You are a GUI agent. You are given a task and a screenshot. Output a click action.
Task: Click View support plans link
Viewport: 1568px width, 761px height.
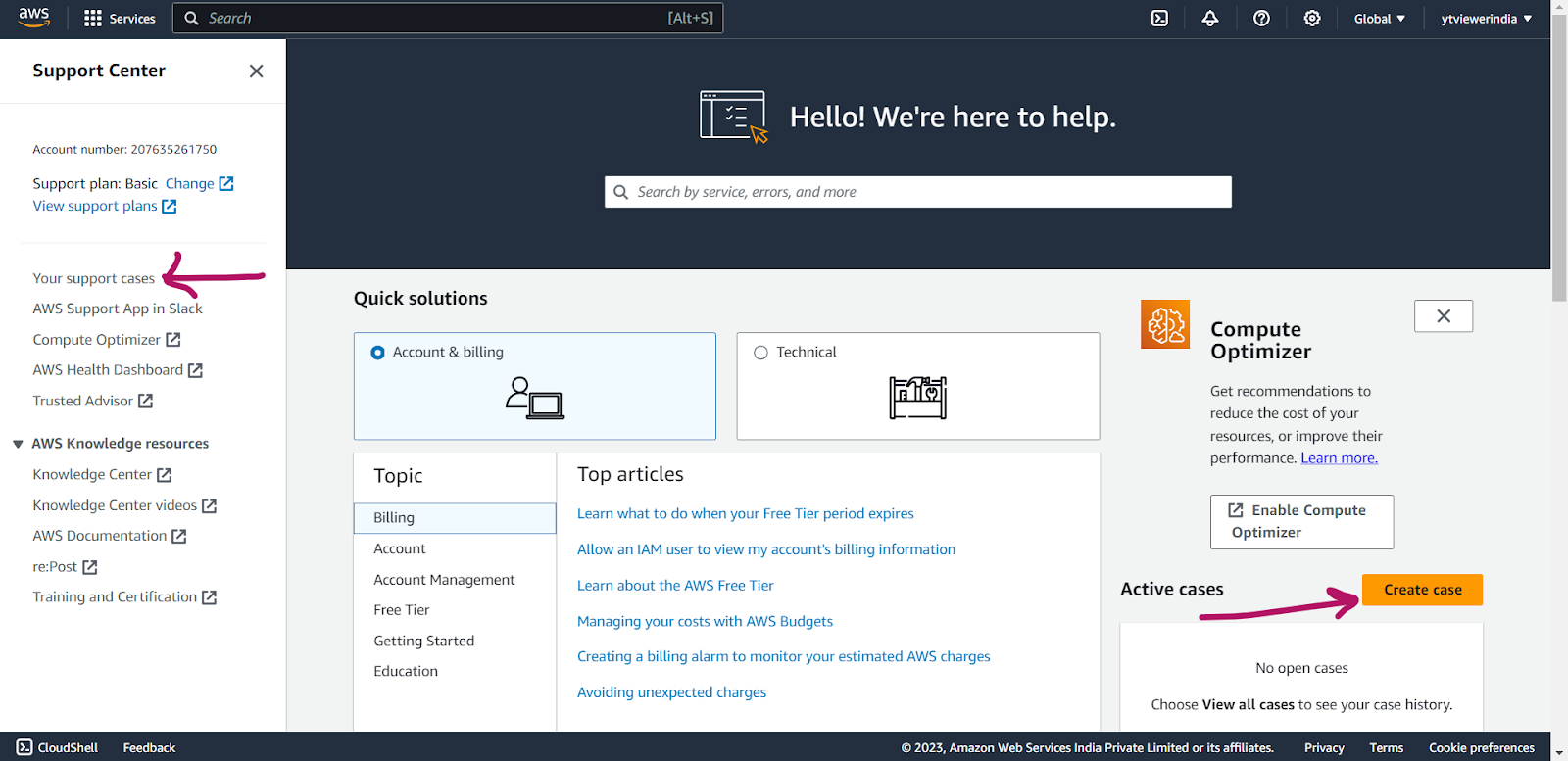[95, 206]
